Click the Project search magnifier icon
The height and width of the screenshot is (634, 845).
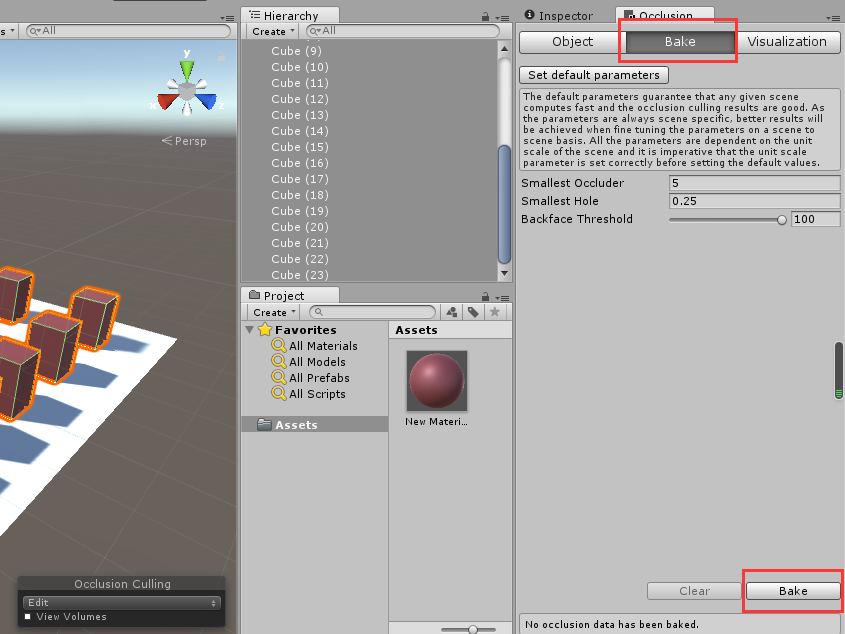(318, 312)
